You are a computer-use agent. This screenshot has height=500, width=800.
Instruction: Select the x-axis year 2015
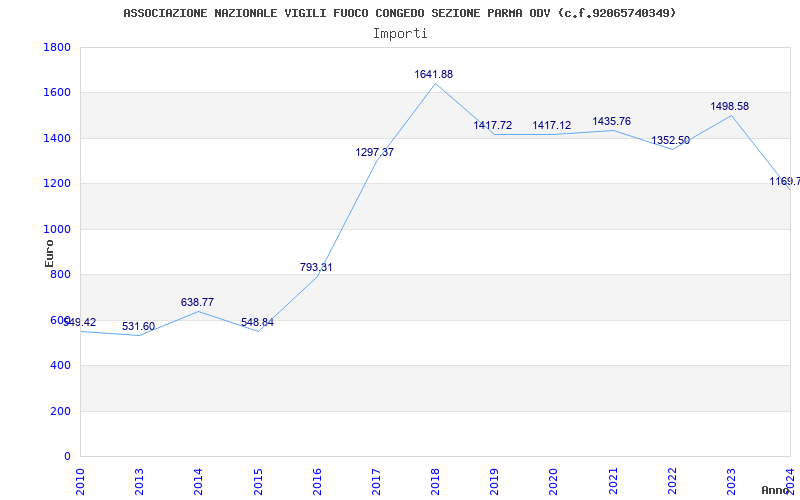pyautogui.click(x=258, y=481)
